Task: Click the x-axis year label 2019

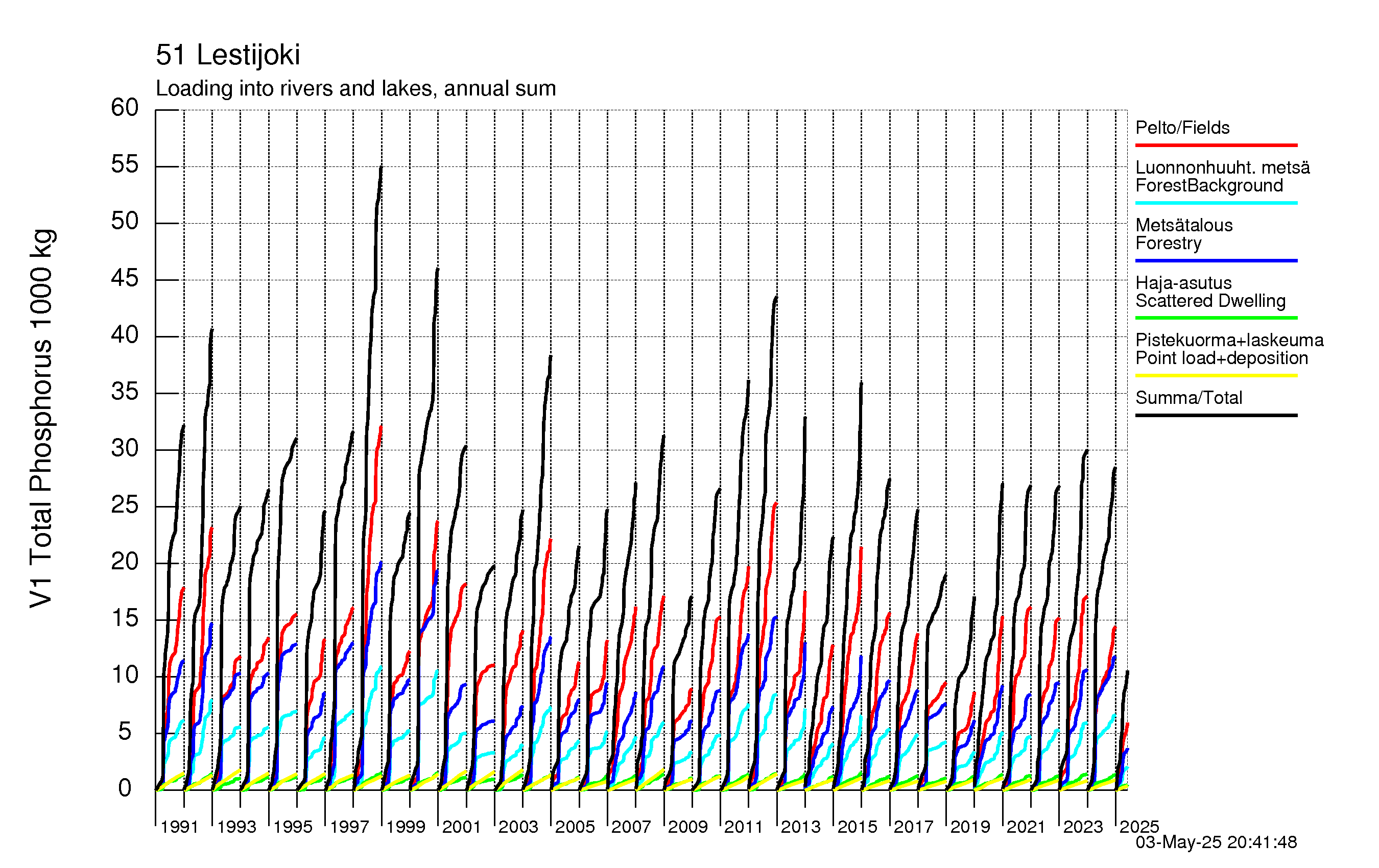Action: 970,827
